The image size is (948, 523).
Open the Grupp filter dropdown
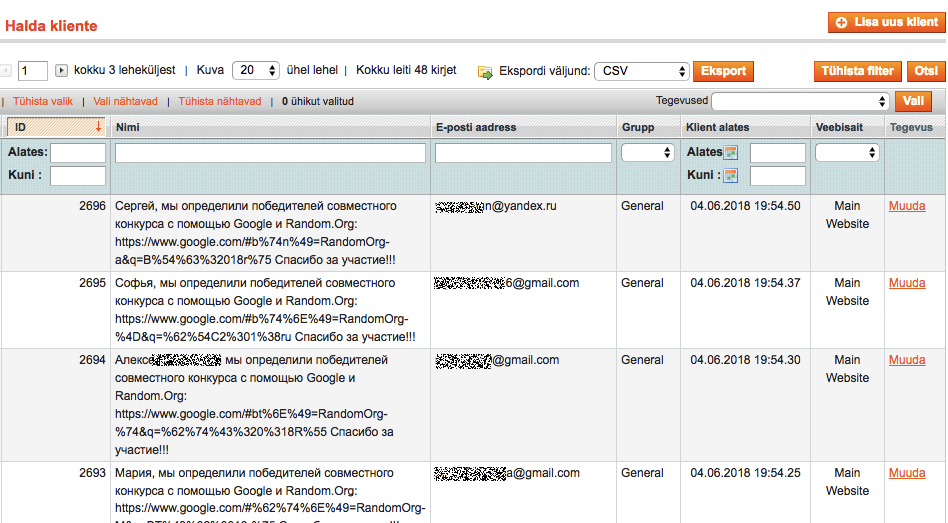tap(648, 152)
